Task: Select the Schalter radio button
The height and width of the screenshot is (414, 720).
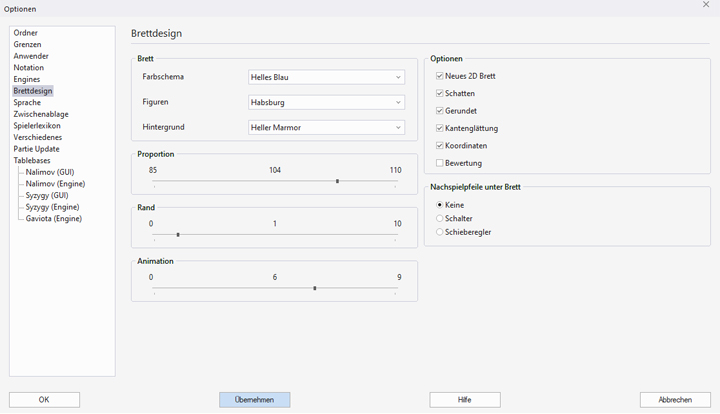Action: click(x=440, y=218)
